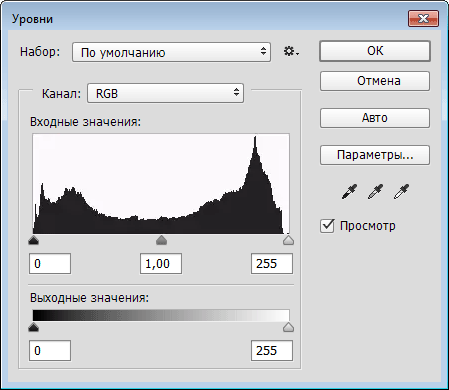Click the Авто button
This screenshot has height=390, width=449.
[375, 118]
